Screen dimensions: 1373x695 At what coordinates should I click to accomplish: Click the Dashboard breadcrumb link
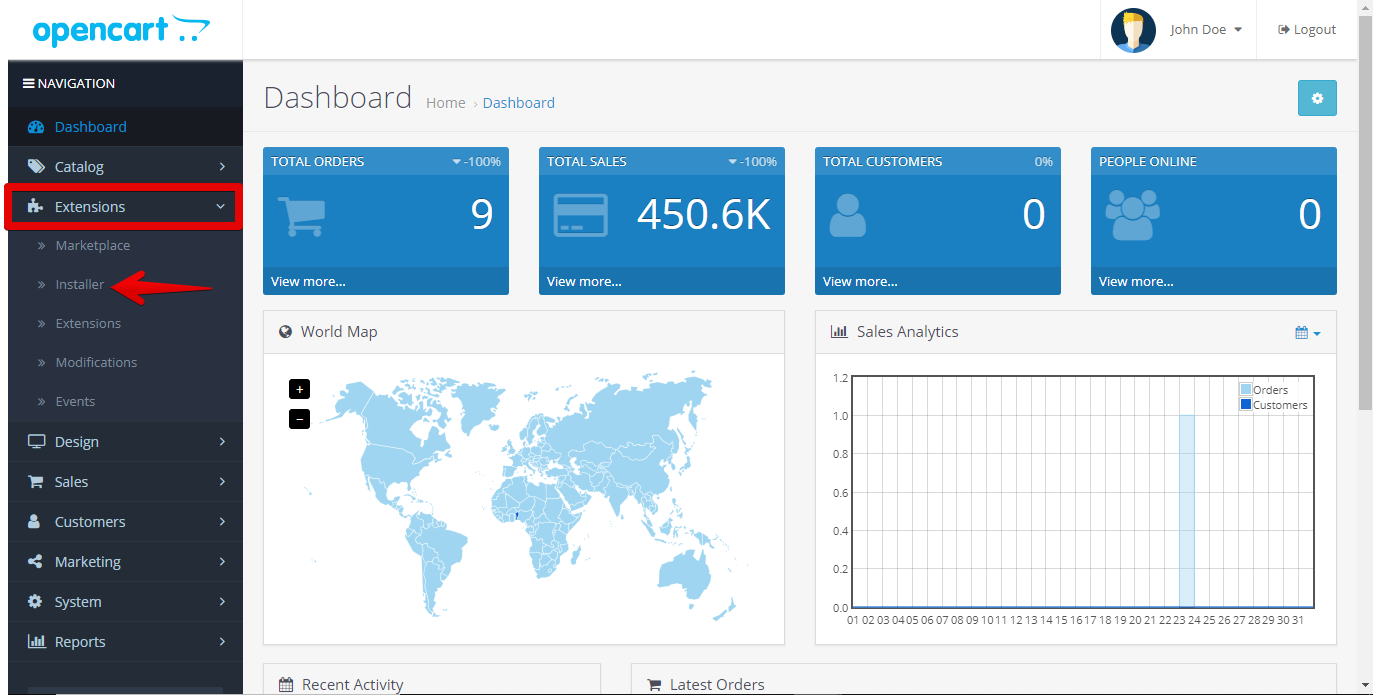pyautogui.click(x=518, y=103)
